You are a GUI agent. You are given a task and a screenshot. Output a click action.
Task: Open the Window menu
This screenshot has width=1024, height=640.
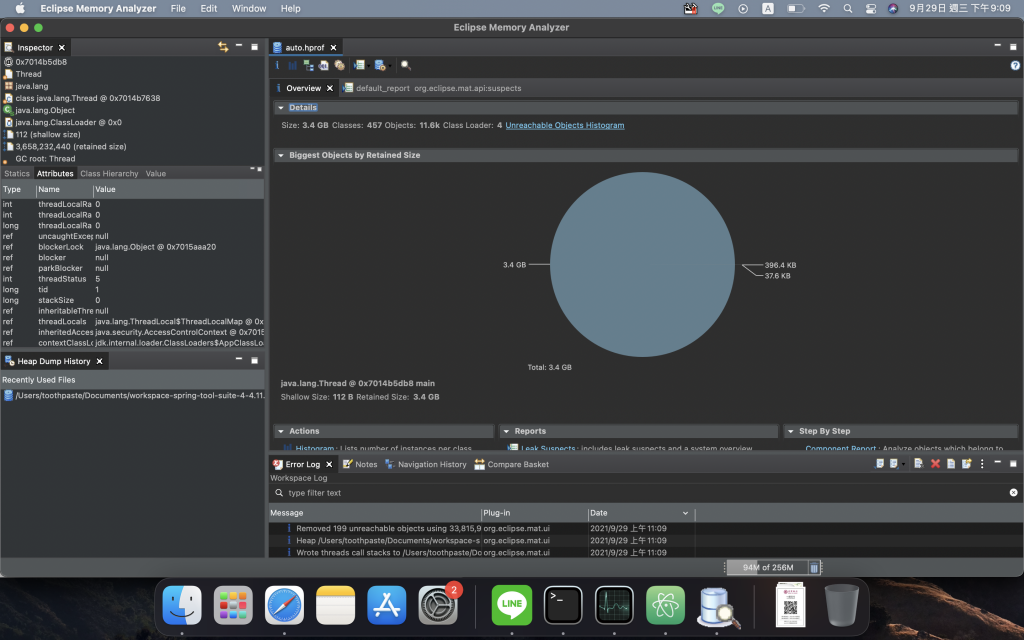click(x=249, y=8)
